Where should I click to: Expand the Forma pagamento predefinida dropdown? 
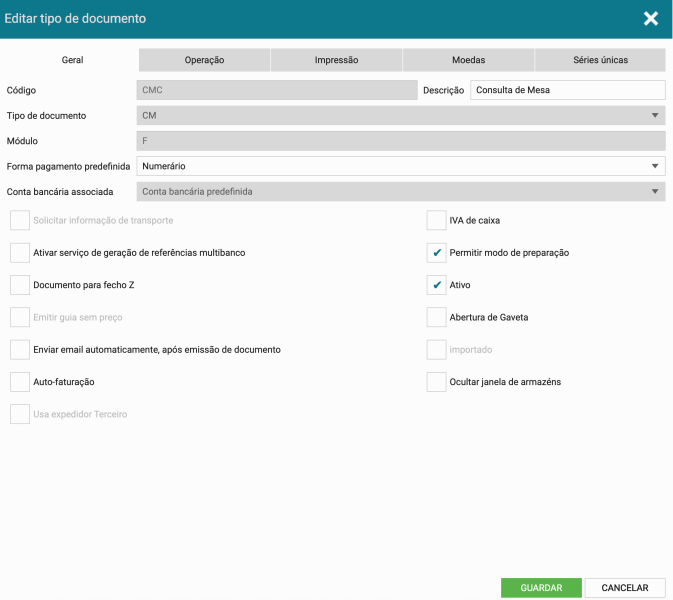coord(400,166)
